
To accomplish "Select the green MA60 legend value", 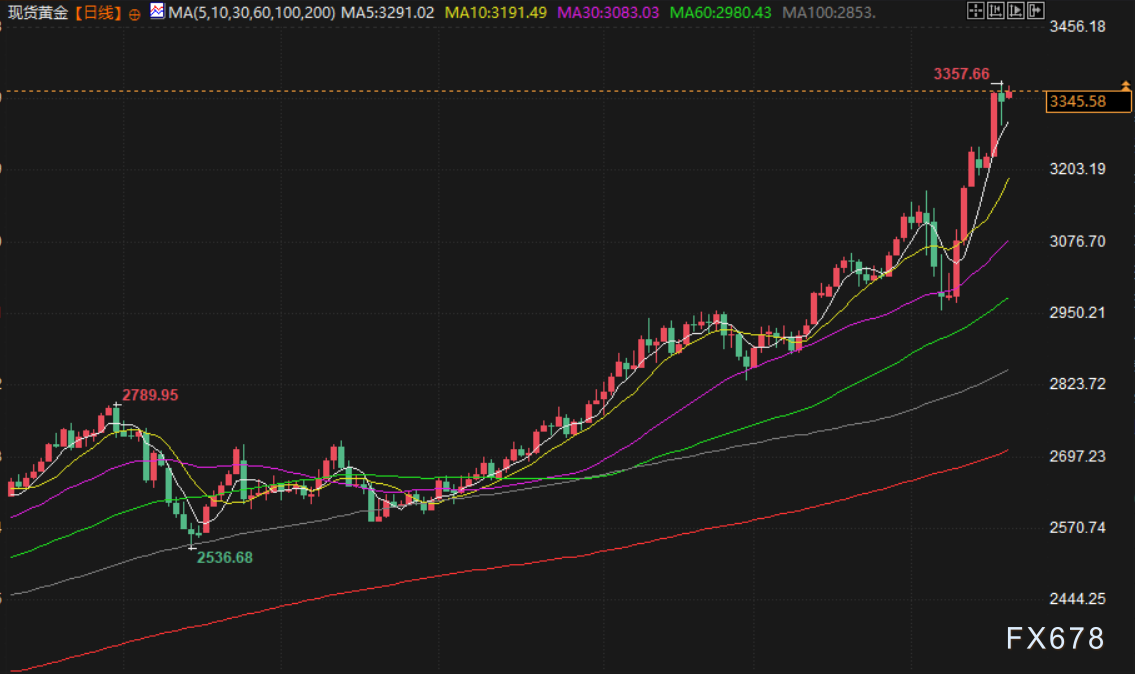I will [x=719, y=13].
